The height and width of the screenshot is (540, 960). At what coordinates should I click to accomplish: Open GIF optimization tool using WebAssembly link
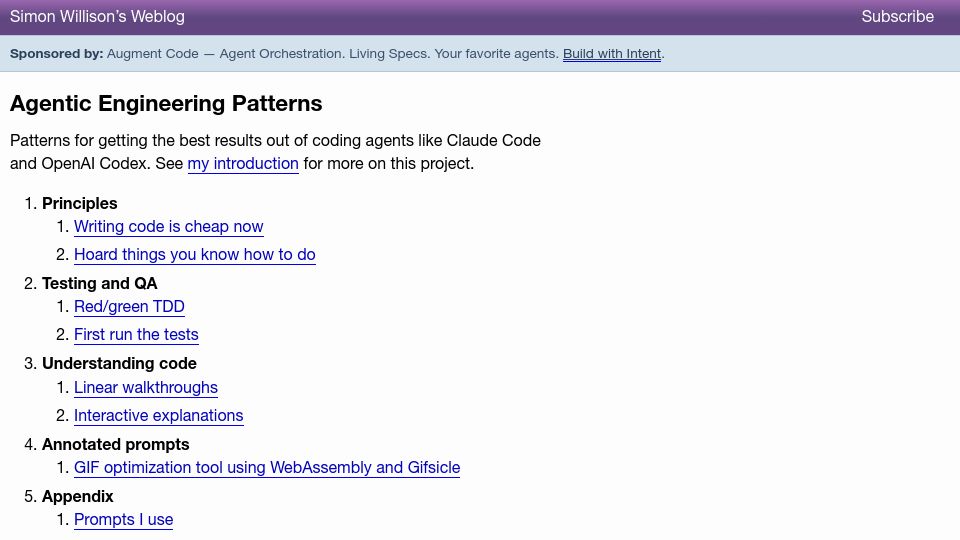pos(267,468)
